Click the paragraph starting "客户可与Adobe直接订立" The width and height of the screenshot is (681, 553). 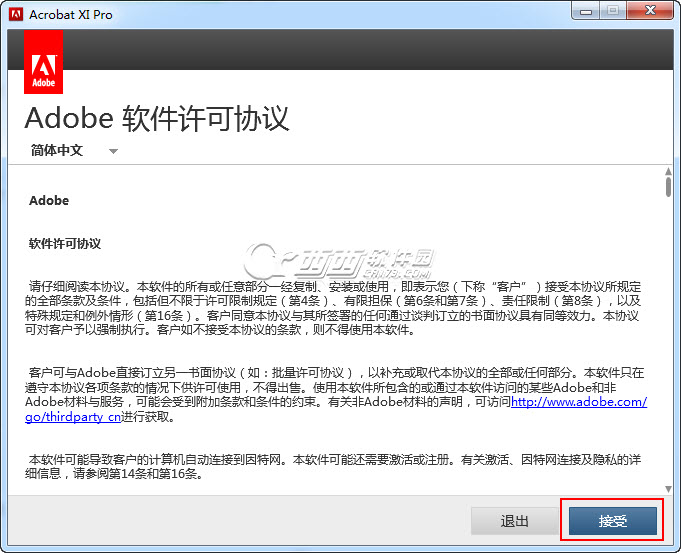336,394
